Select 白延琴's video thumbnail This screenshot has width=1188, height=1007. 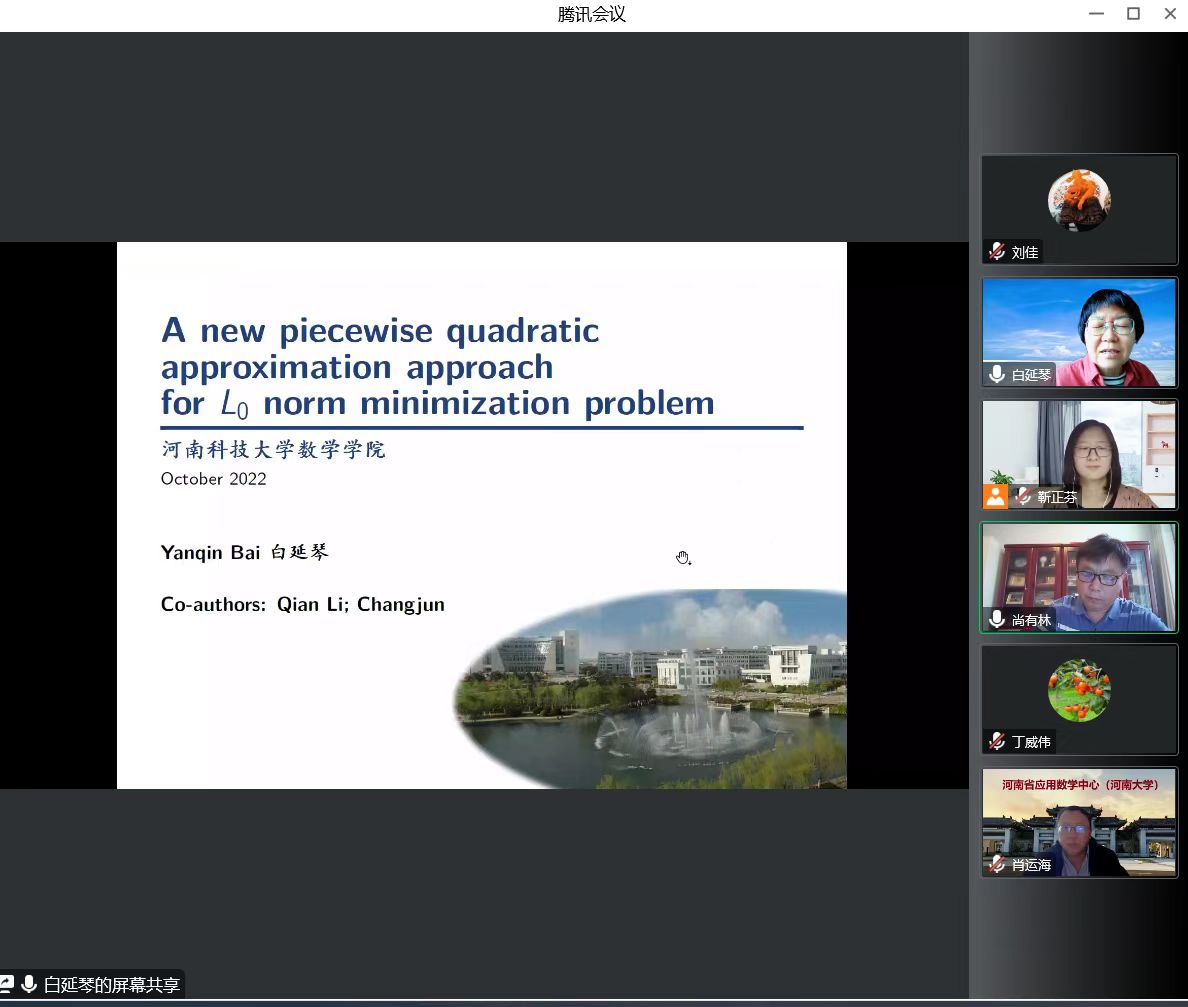pyautogui.click(x=1079, y=332)
